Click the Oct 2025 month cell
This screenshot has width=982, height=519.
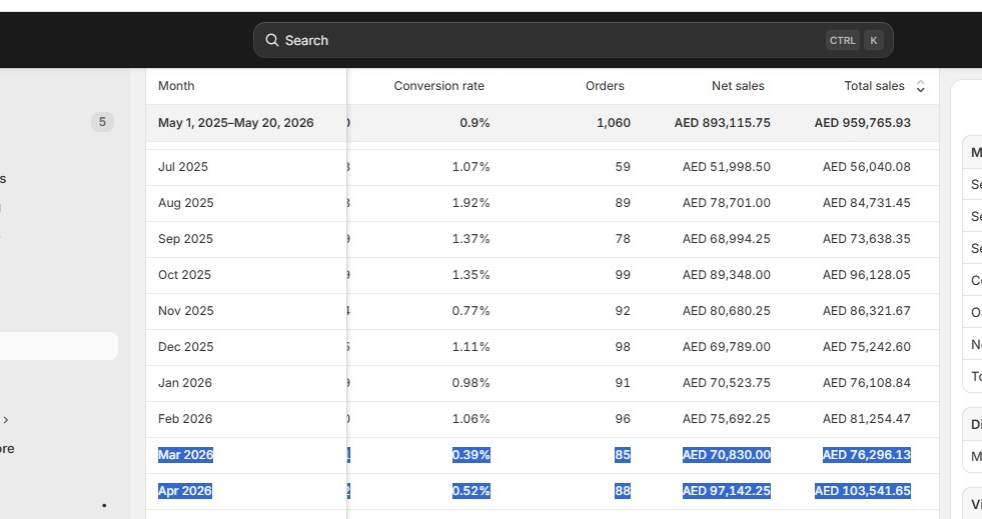tap(184, 275)
